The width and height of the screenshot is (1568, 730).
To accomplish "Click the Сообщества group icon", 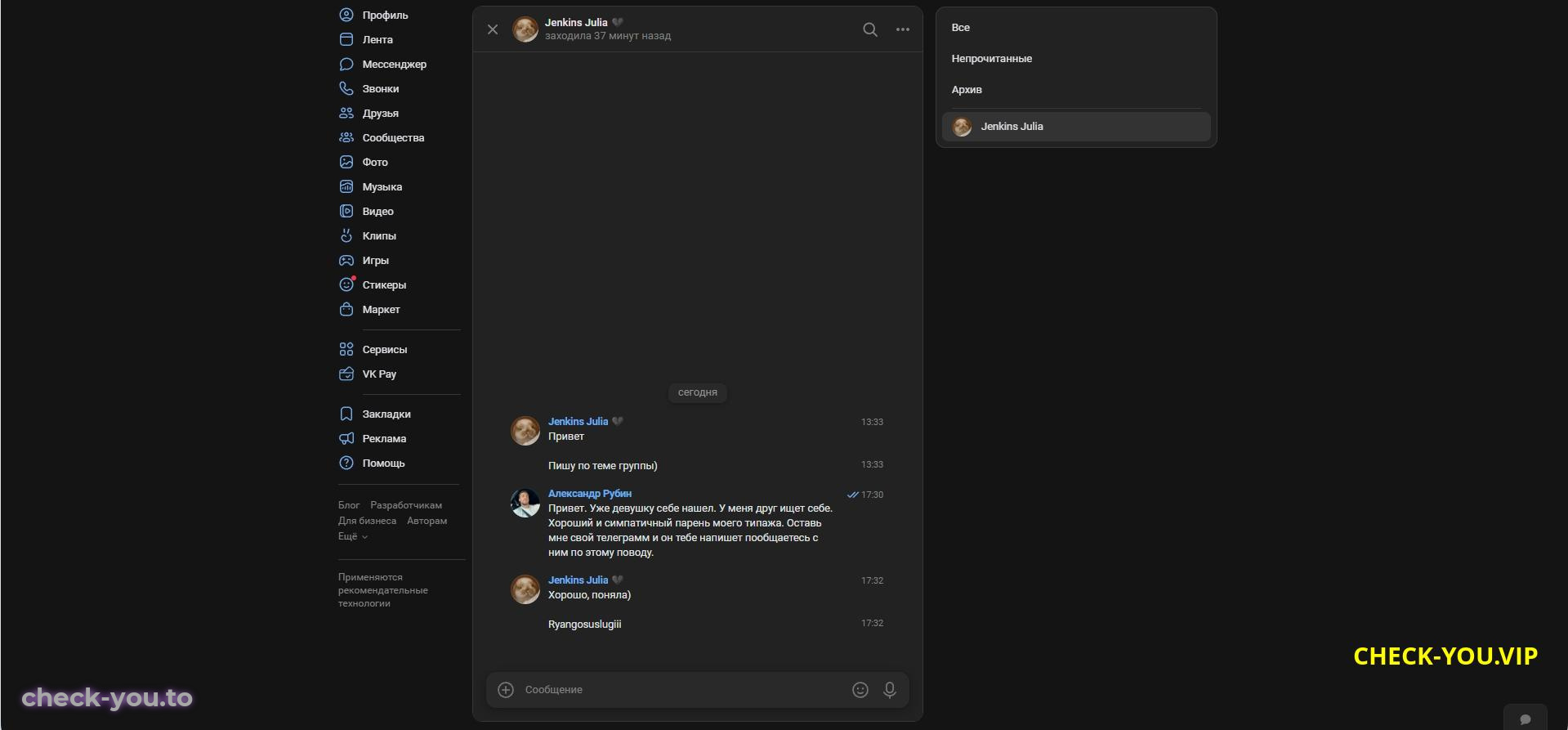I will (x=346, y=137).
